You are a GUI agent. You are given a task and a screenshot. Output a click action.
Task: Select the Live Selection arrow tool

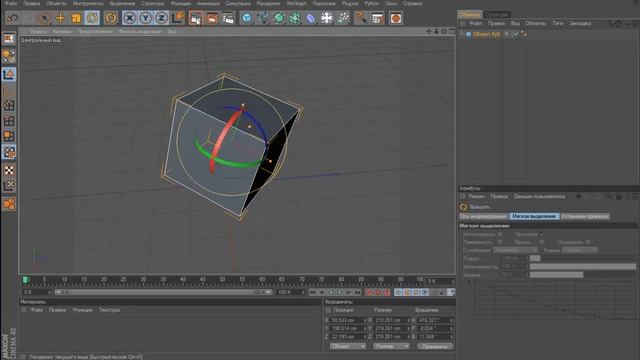coord(44,18)
